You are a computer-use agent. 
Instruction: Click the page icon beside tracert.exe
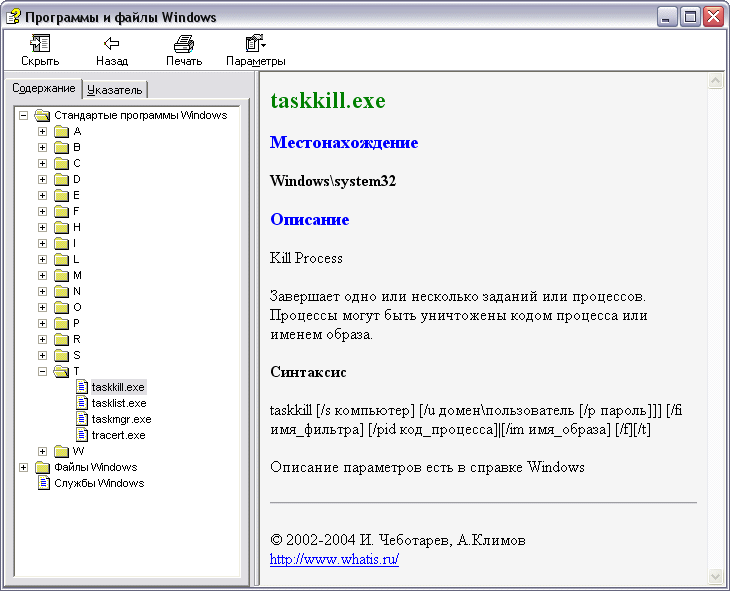pyautogui.click(x=82, y=435)
